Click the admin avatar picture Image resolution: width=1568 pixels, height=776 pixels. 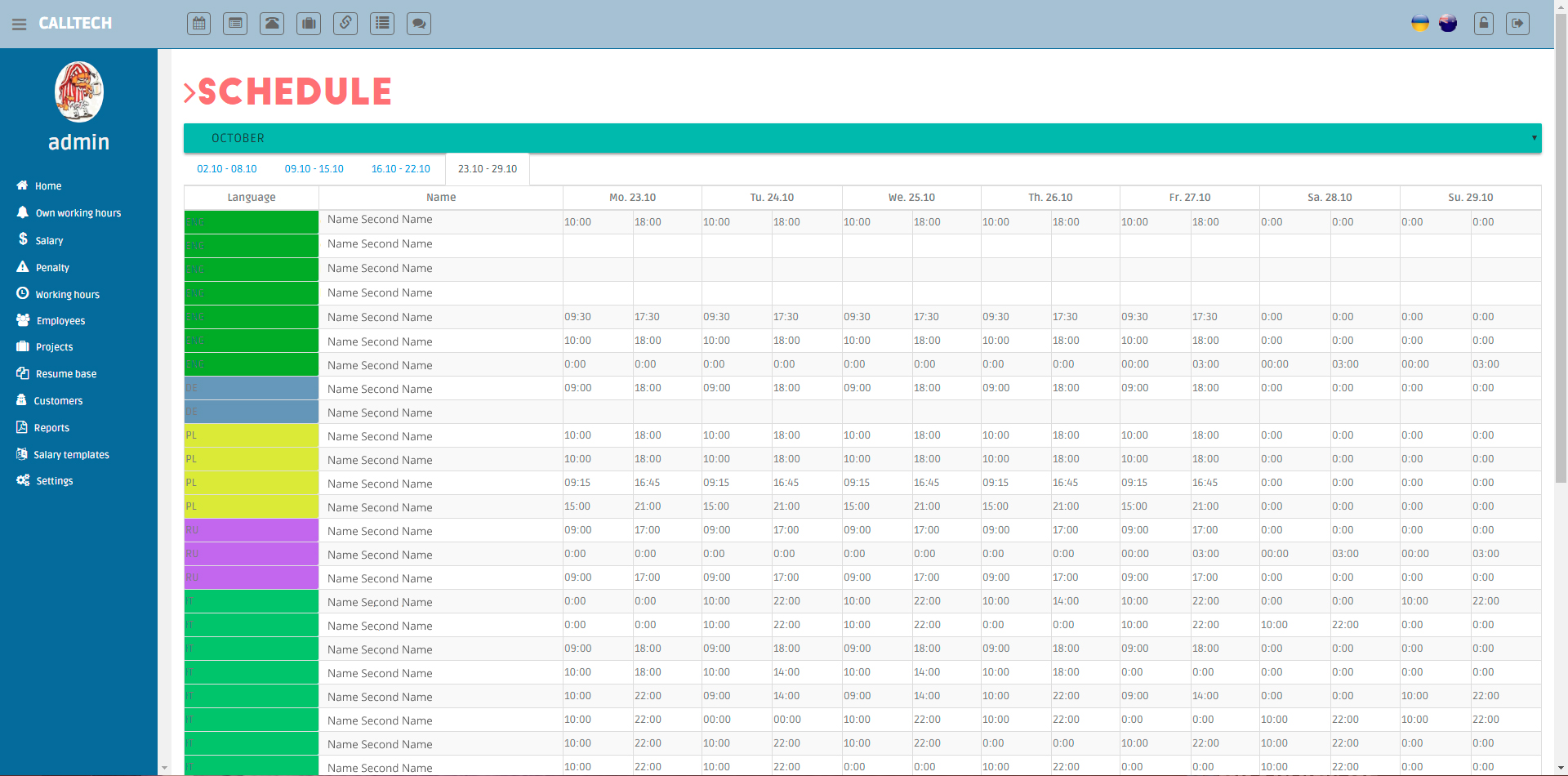point(79,91)
